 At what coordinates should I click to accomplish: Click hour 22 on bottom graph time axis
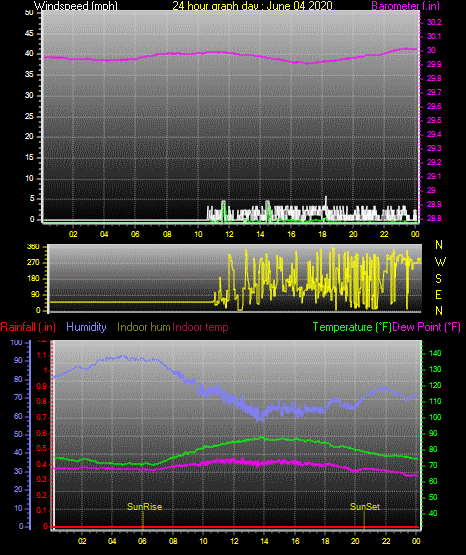386,541
